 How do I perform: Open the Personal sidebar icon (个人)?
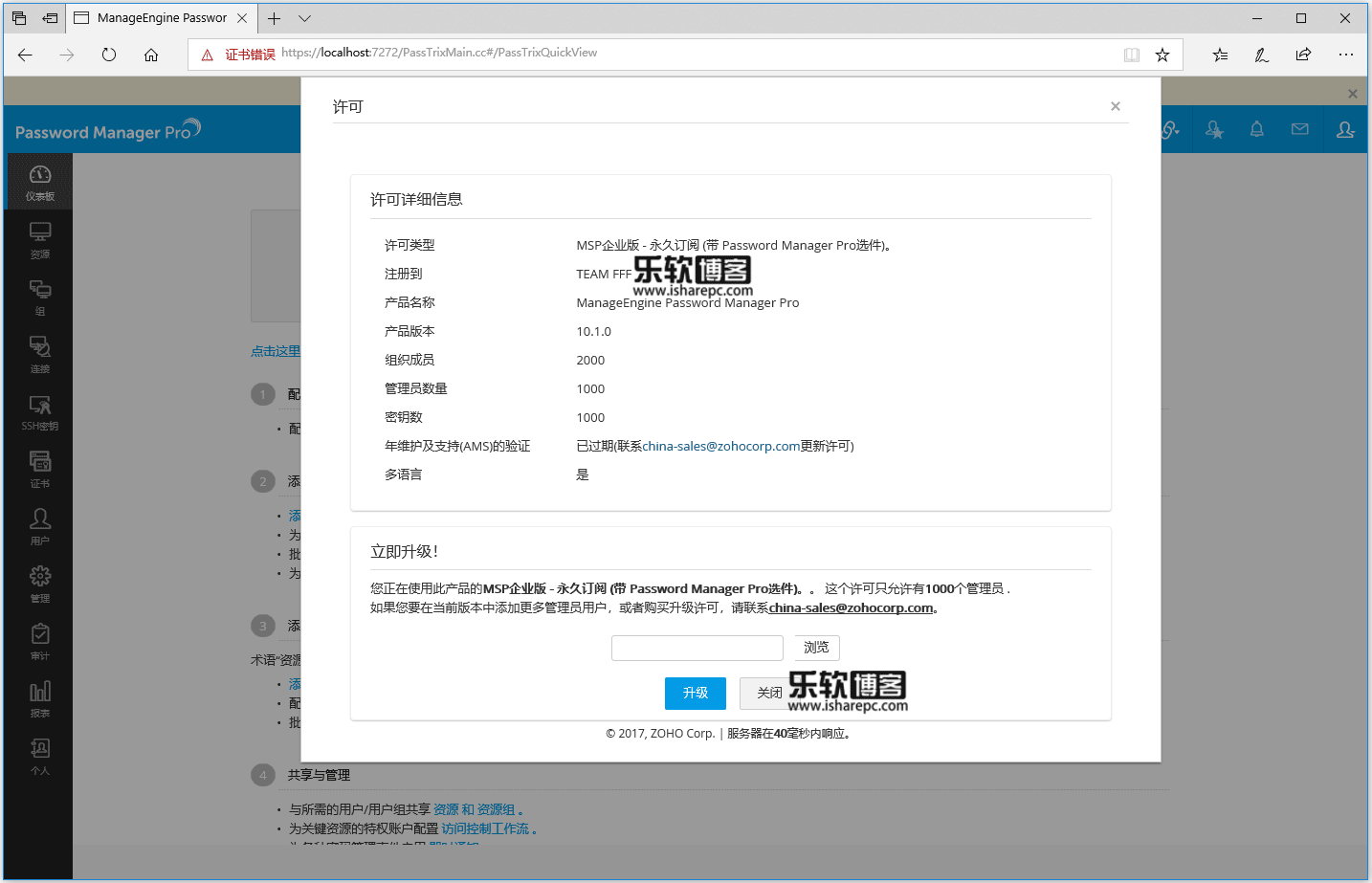(39, 757)
